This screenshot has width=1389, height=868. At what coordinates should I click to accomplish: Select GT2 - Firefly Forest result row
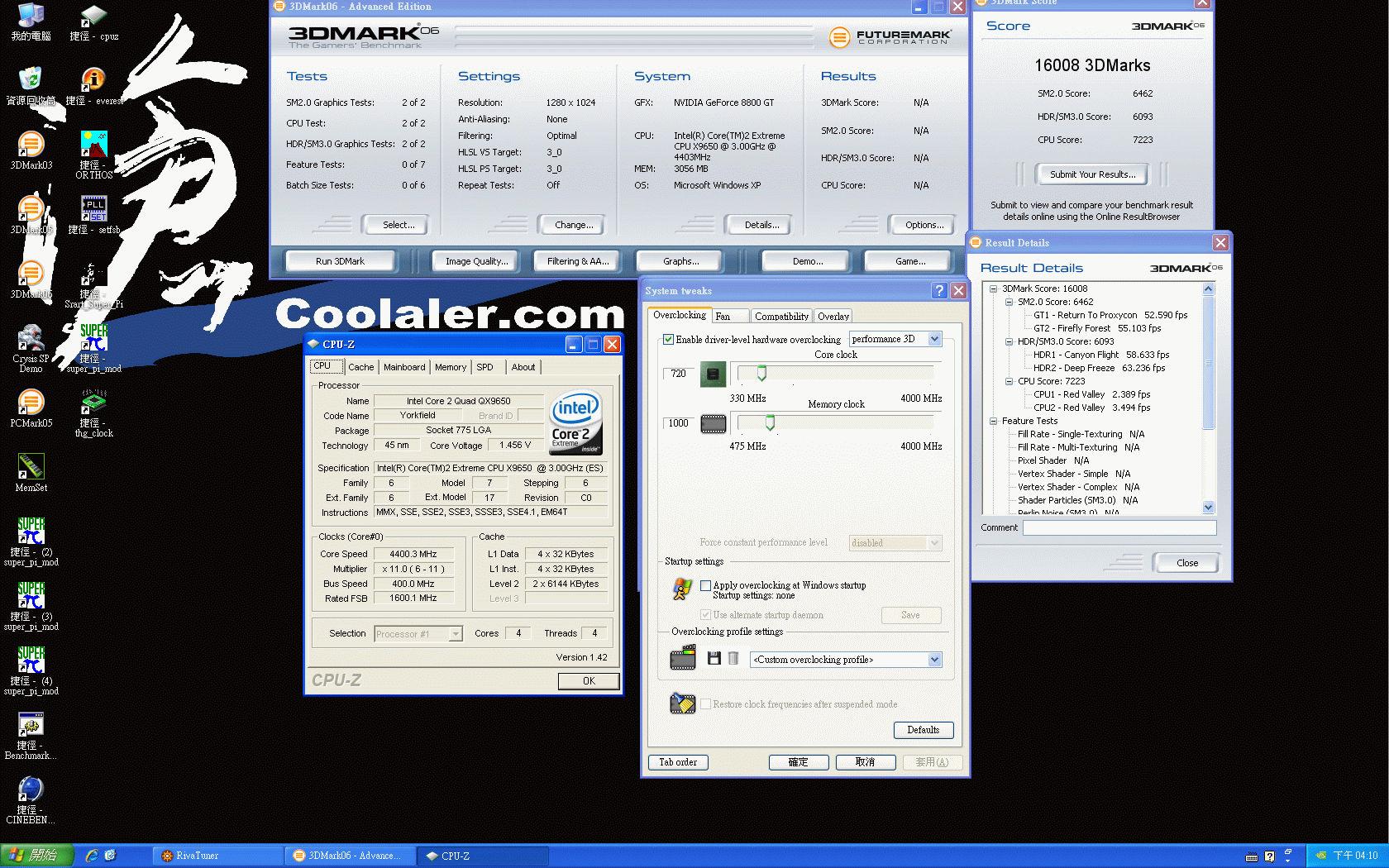1097,328
